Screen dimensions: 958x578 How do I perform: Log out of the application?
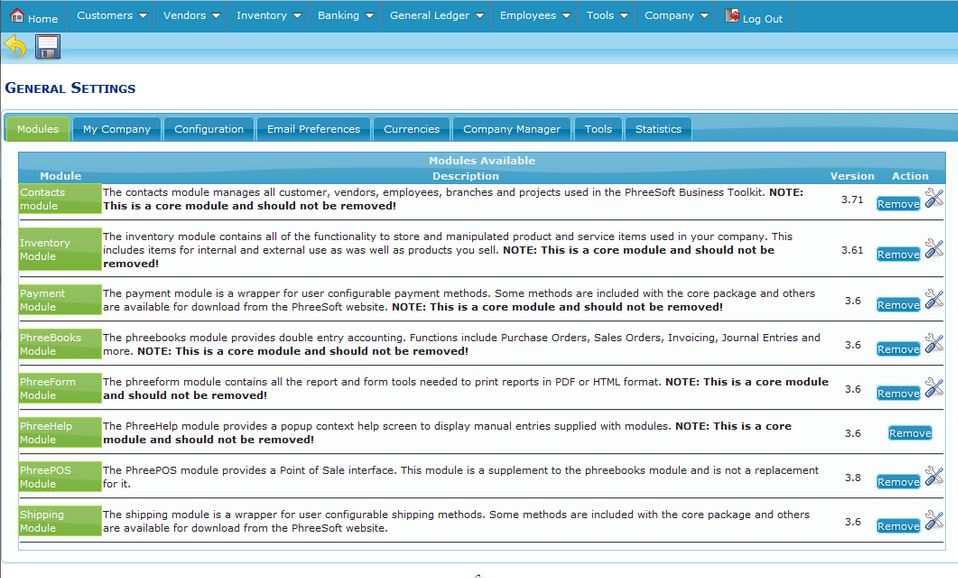point(754,17)
